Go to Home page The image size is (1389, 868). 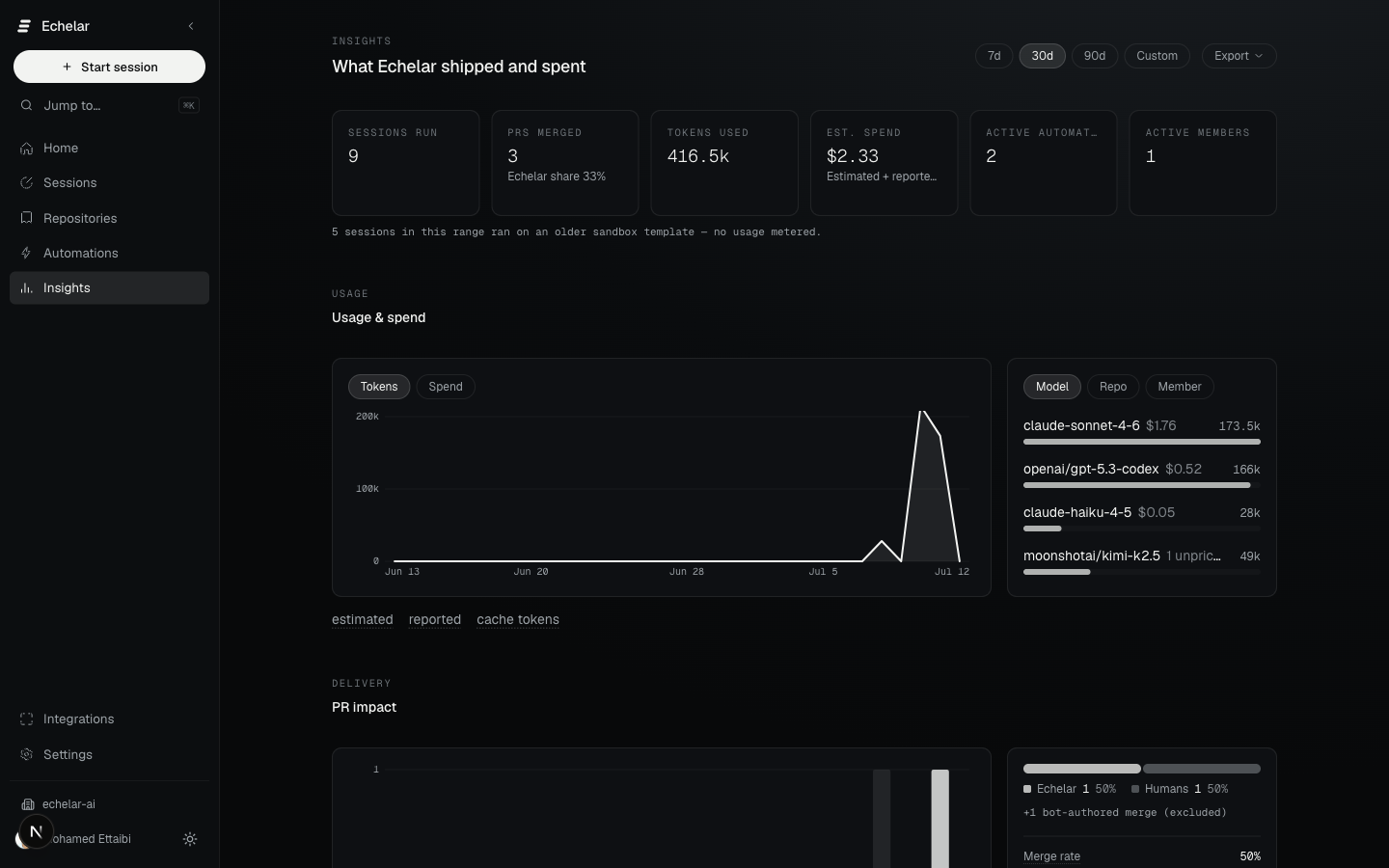point(109,148)
